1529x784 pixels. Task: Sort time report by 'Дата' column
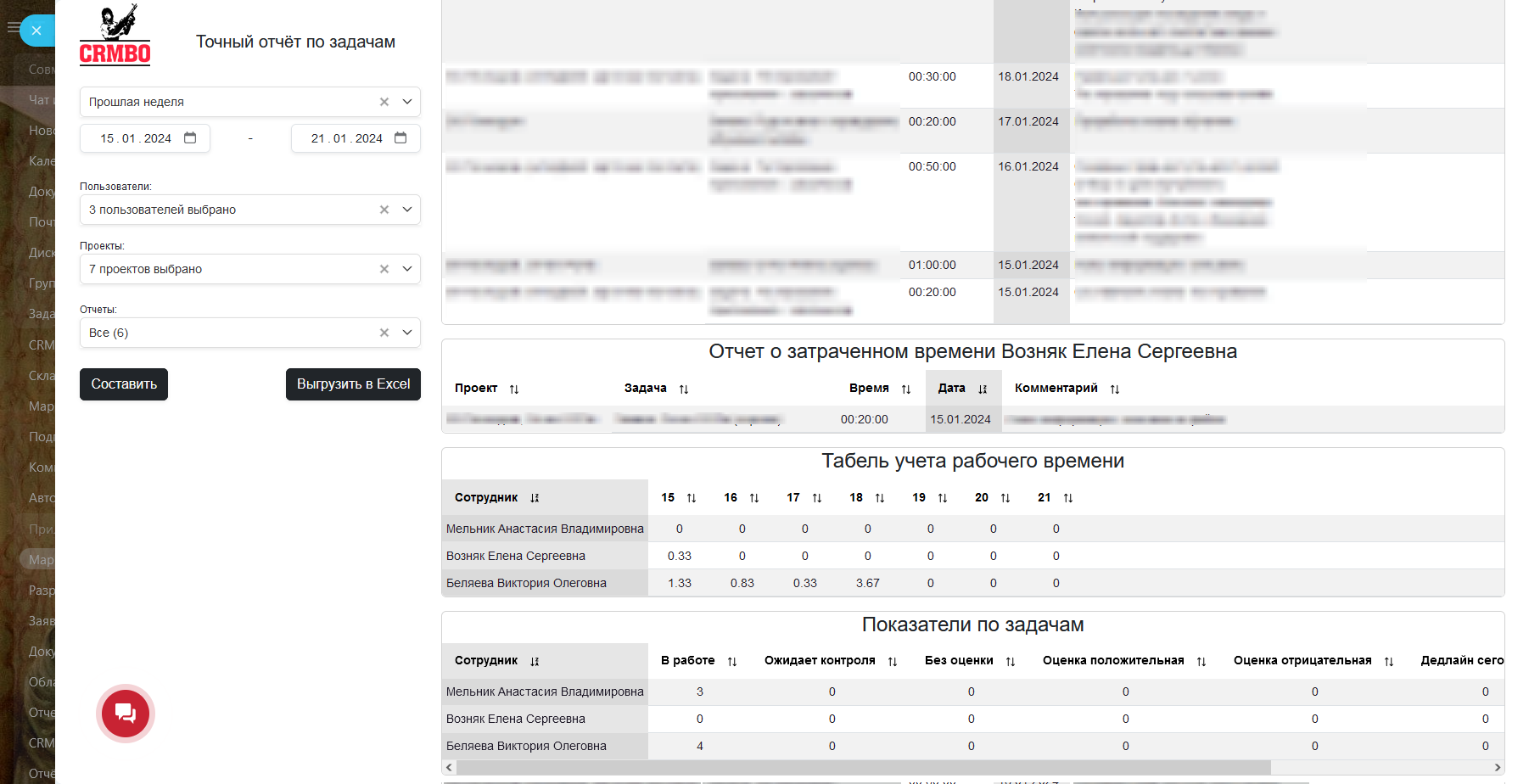(983, 389)
